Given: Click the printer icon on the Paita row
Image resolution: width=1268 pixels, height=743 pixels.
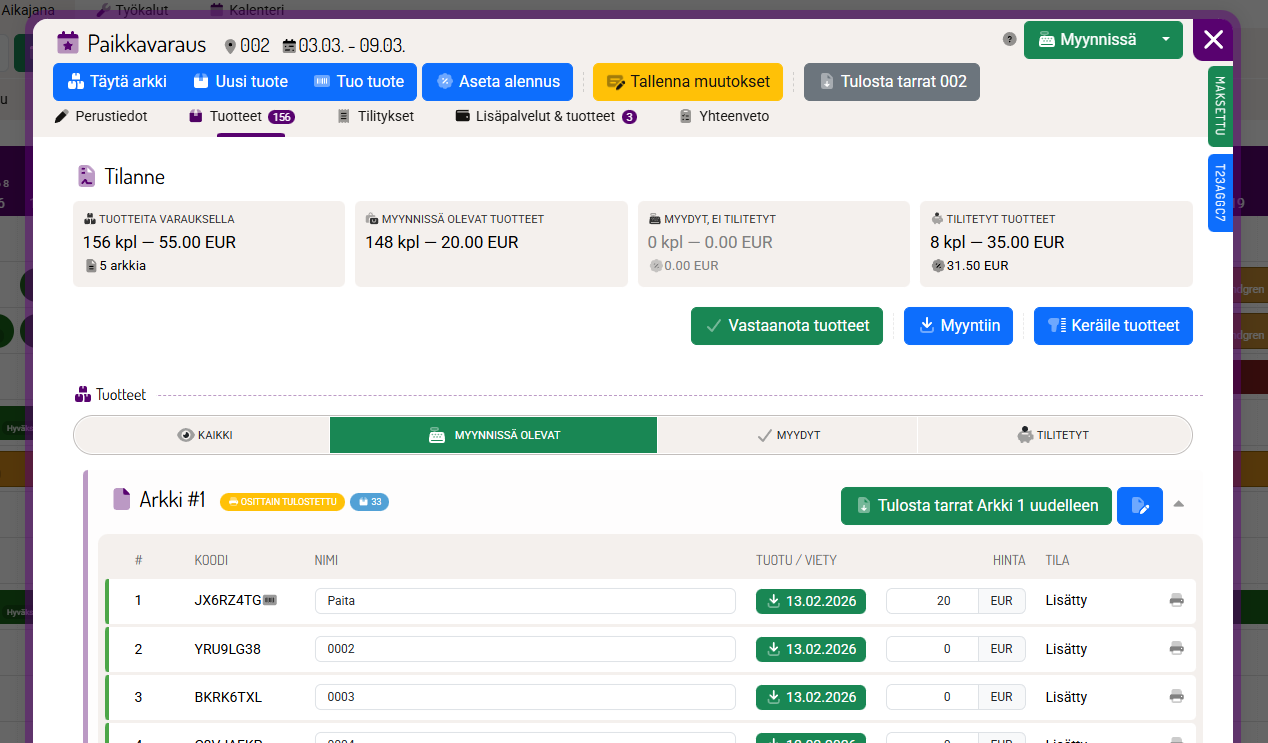Looking at the screenshot, I should 1176,601.
